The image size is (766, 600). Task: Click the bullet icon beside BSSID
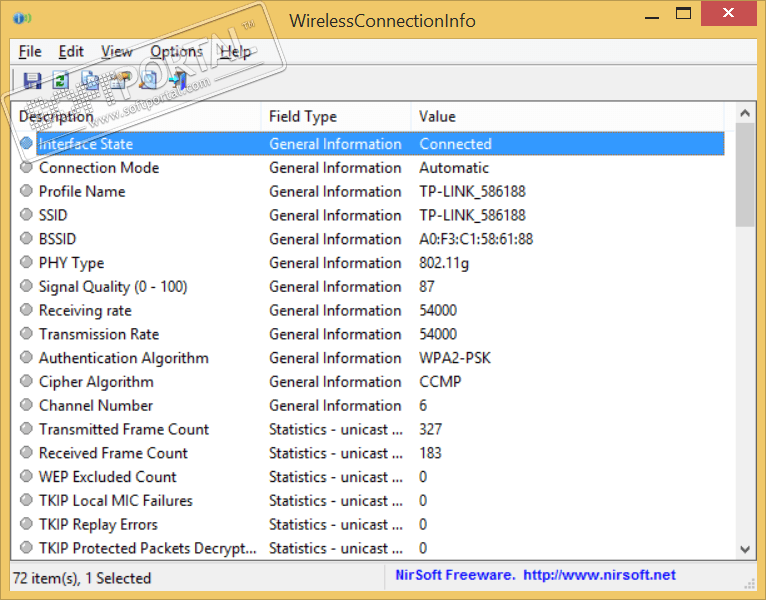[x=26, y=238]
